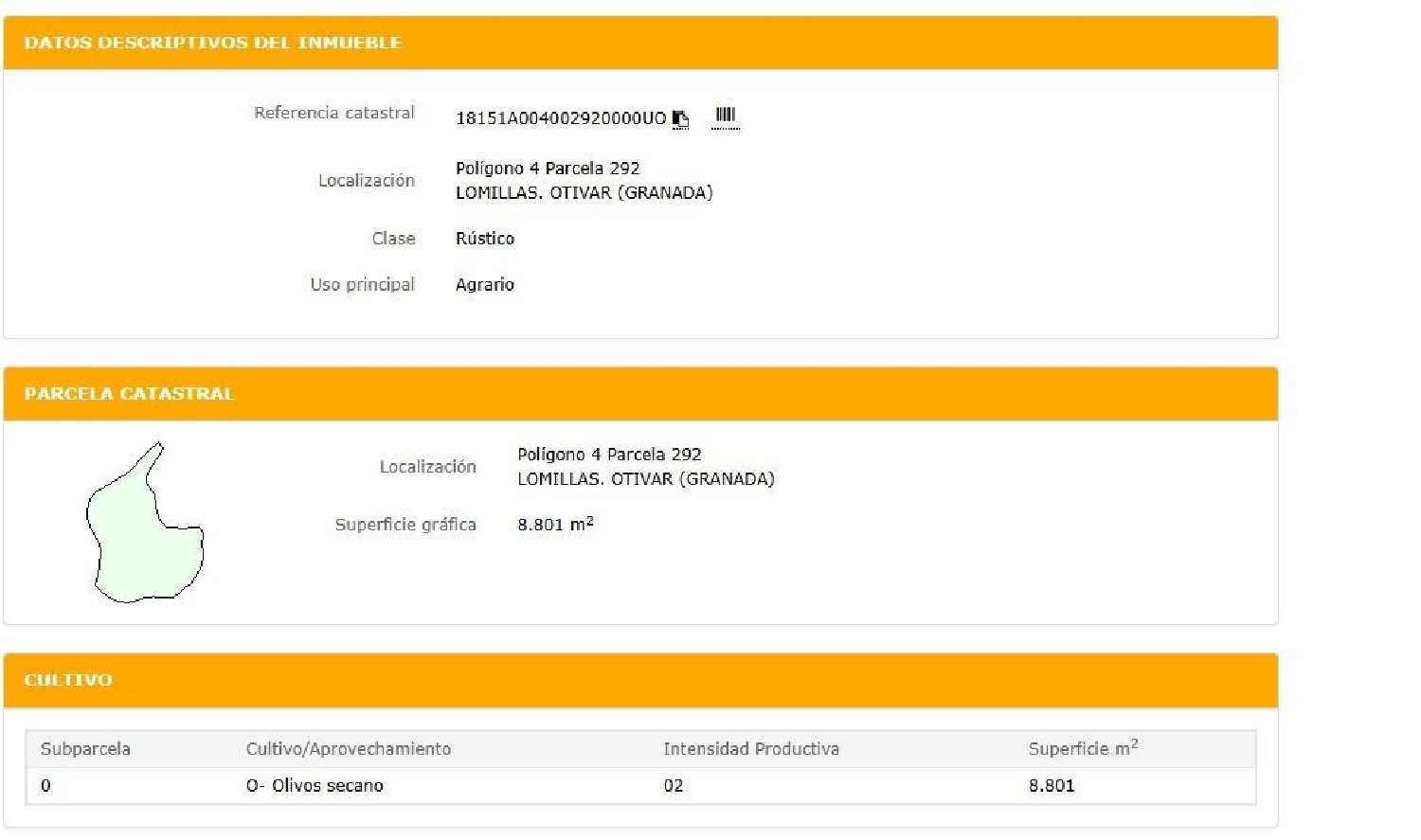This screenshot has height=840, width=1421.
Task: Click the CULTIVO section header
Action: [66, 680]
